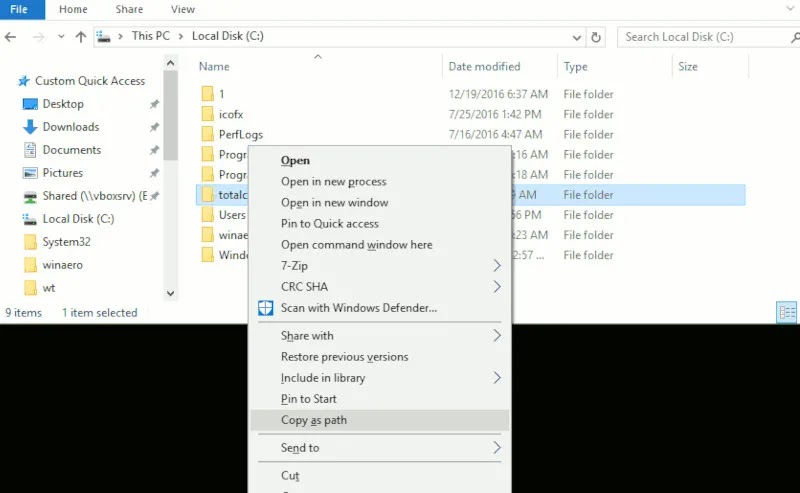Switch to the Home ribbon tab
This screenshot has width=800, height=493.
73,9
